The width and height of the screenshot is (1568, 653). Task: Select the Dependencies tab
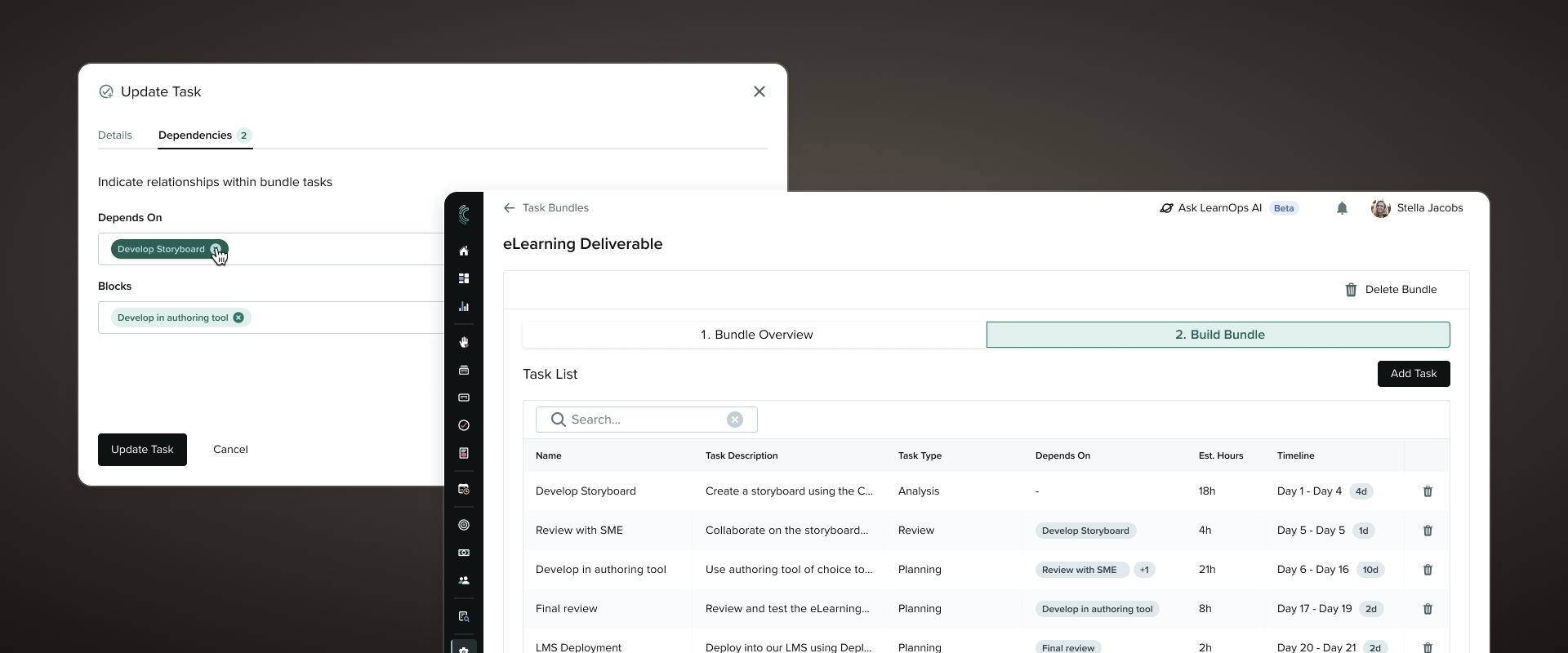205,135
